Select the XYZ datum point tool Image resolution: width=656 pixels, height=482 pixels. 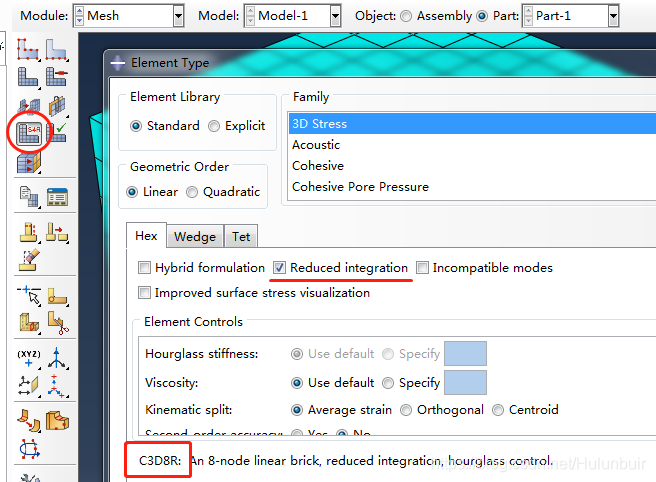click(x=28, y=359)
